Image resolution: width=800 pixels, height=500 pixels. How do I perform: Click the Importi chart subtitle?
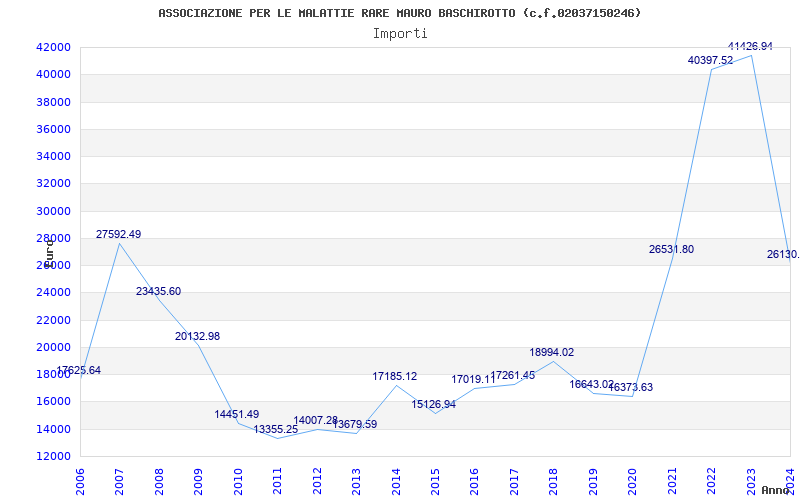coord(400,33)
